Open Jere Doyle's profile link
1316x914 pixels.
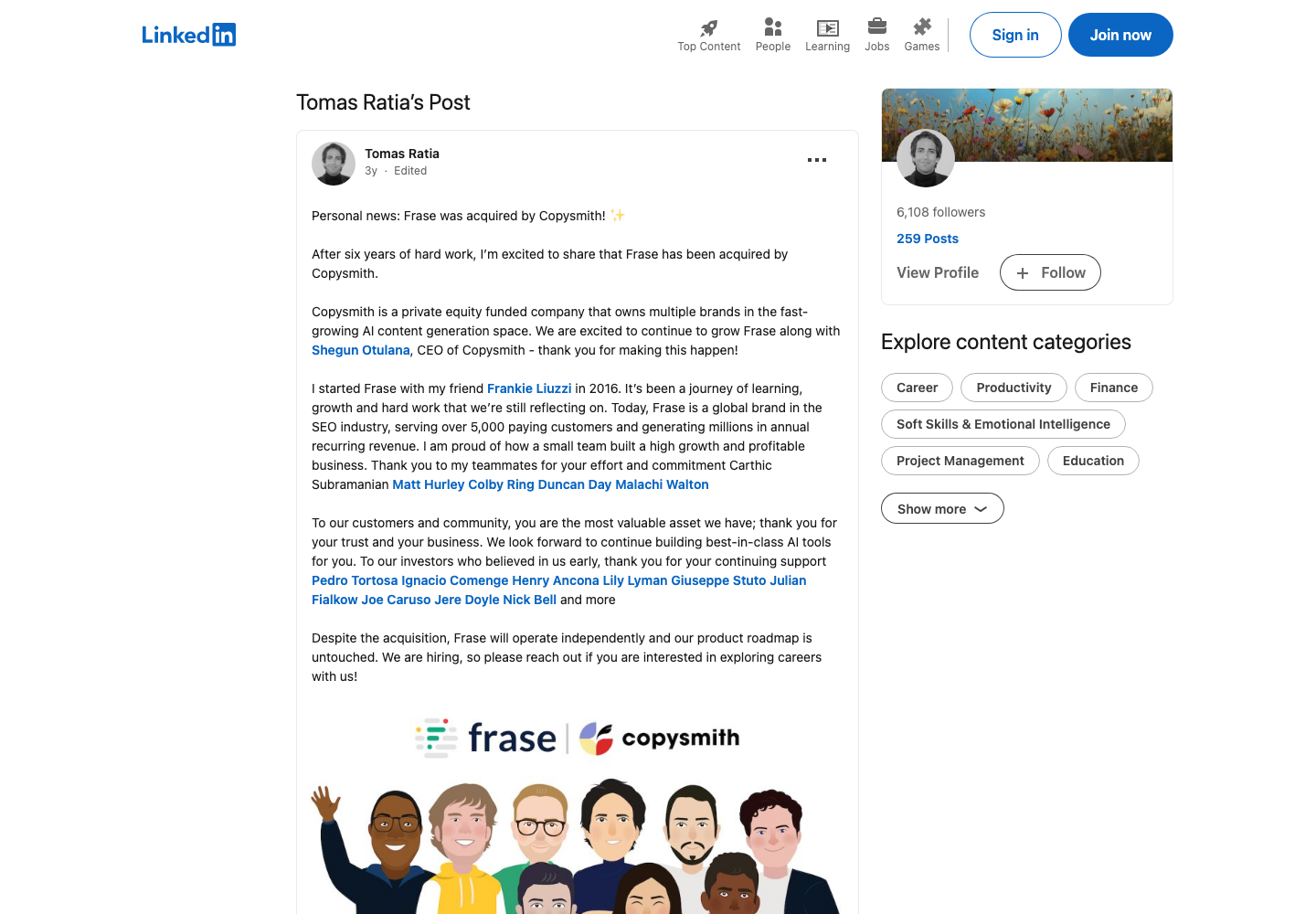467,600
